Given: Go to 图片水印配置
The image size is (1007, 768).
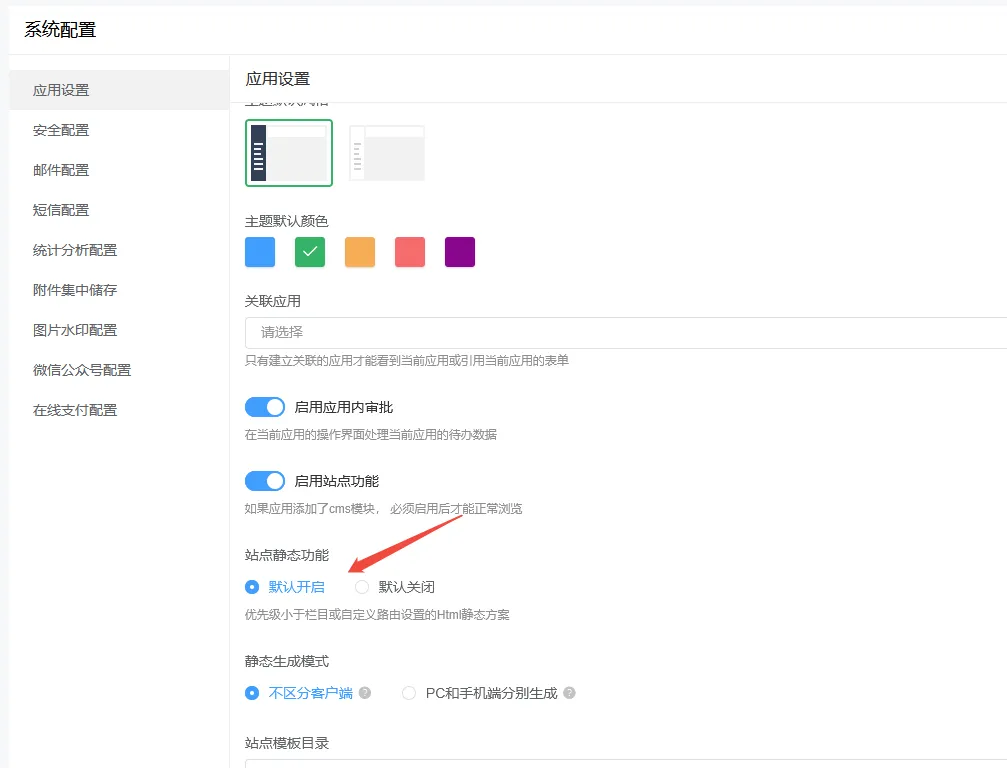Looking at the screenshot, I should pos(119,330).
